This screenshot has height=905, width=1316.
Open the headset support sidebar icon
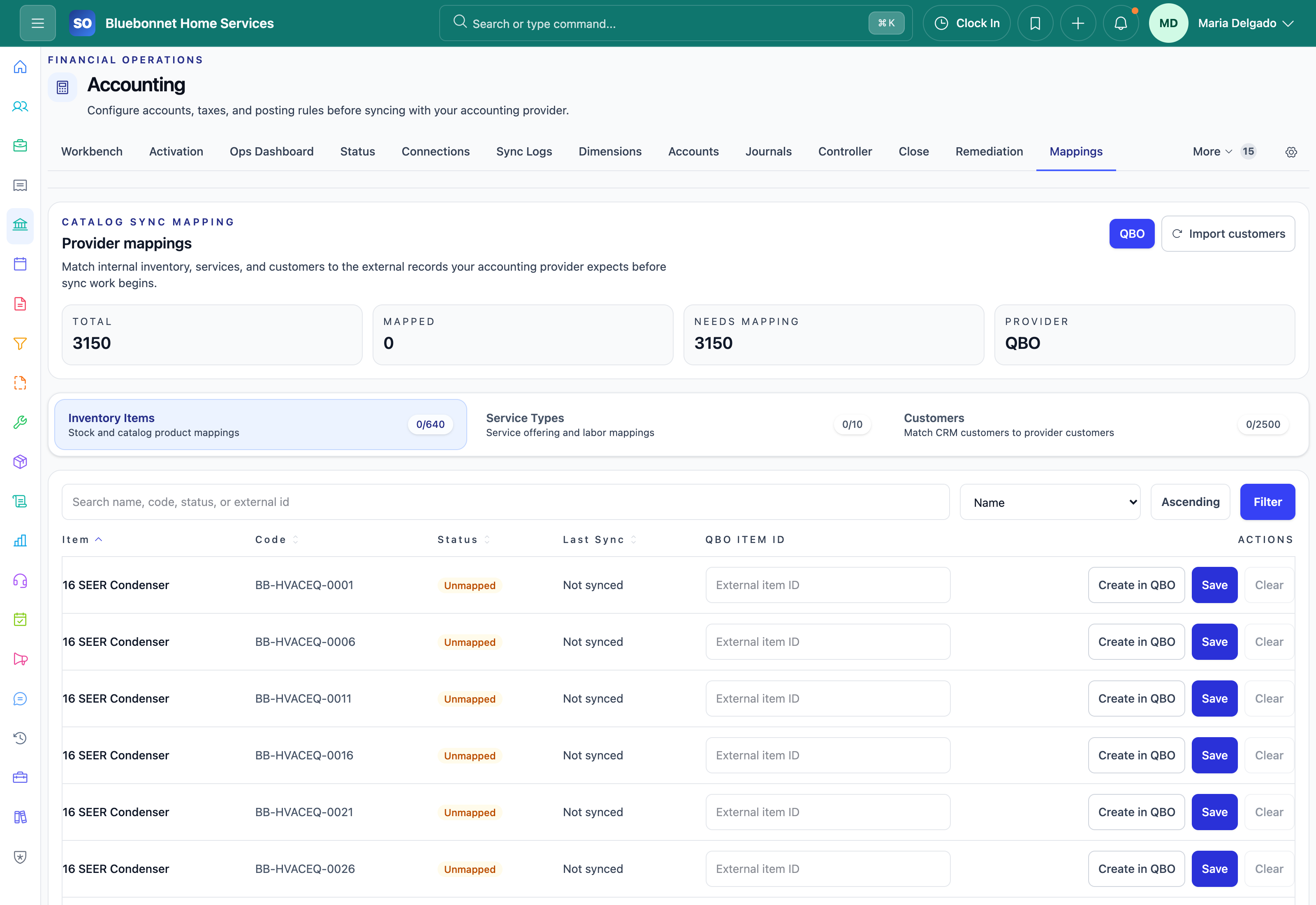[x=21, y=581]
